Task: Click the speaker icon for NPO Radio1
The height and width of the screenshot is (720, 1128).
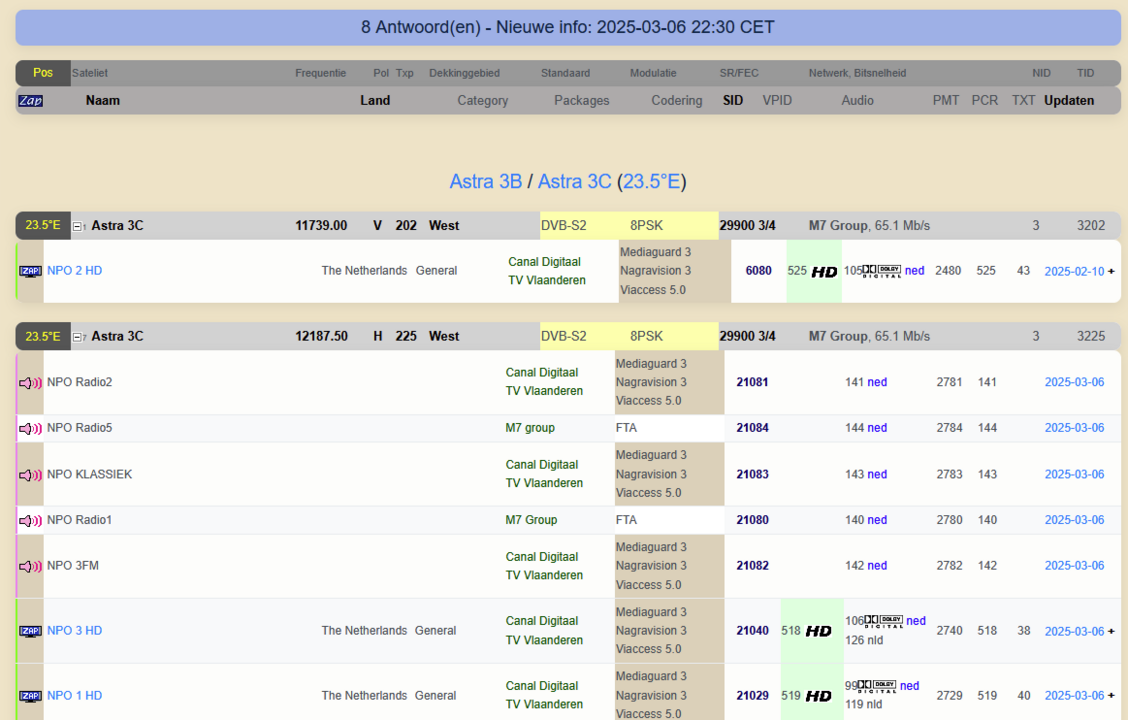Action: 30,520
